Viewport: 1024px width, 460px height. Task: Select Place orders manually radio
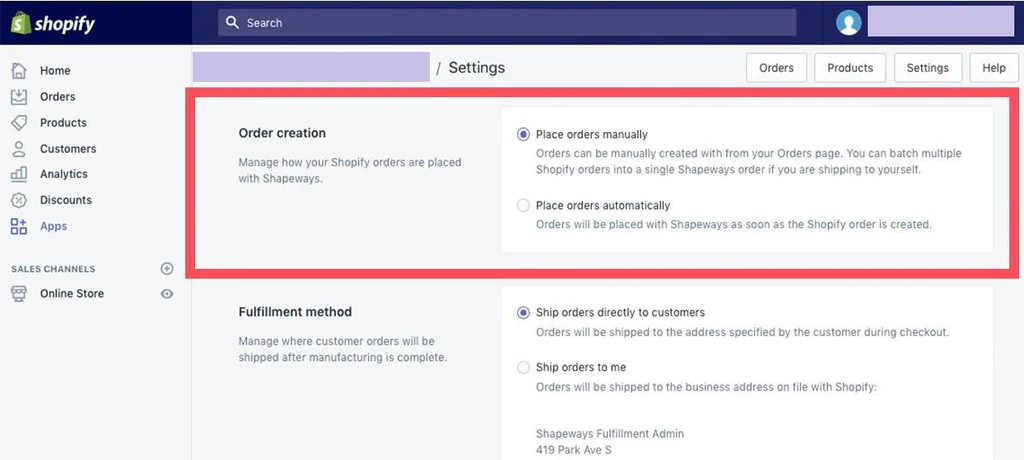tap(523, 135)
